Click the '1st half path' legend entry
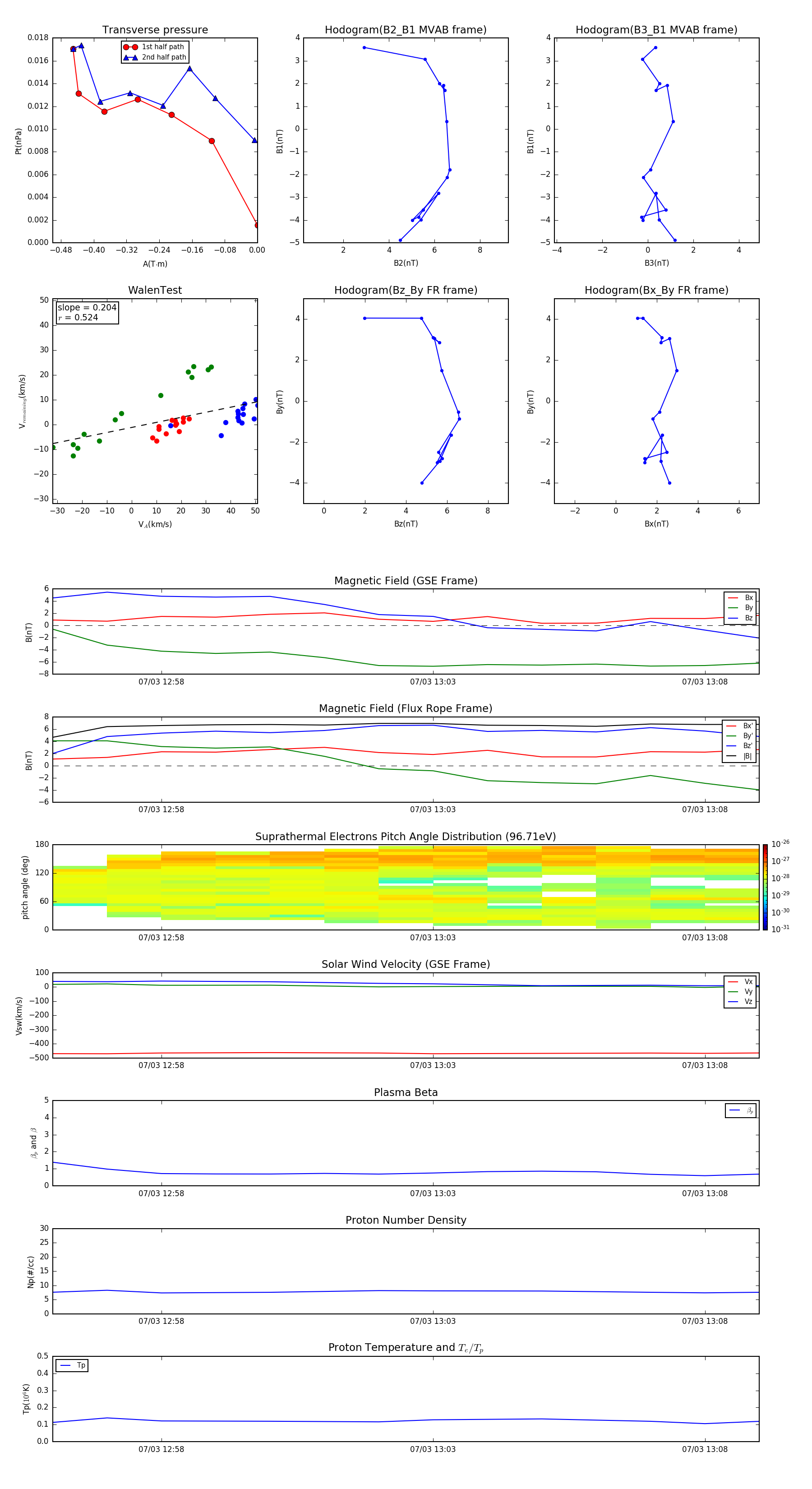This screenshot has width=812, height=1489. (154, 47)
